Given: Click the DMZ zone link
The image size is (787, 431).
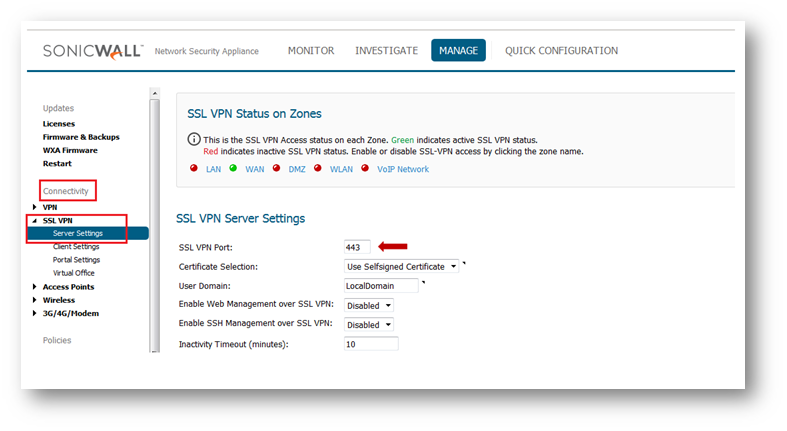Looking at the screenshot, I should click(x=297, y=169).
